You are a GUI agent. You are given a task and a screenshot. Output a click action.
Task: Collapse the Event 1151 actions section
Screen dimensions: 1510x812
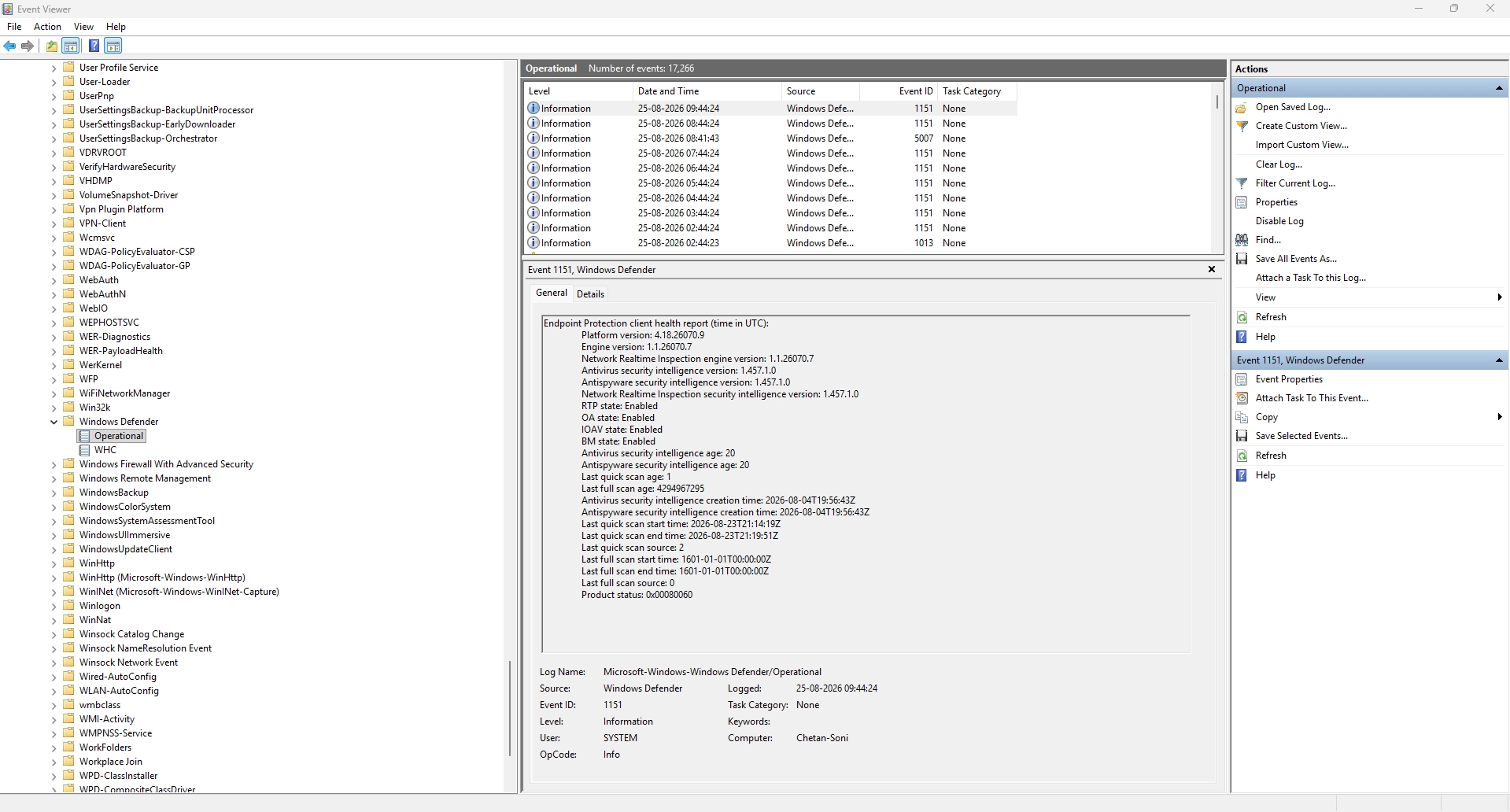point(1499,360)
